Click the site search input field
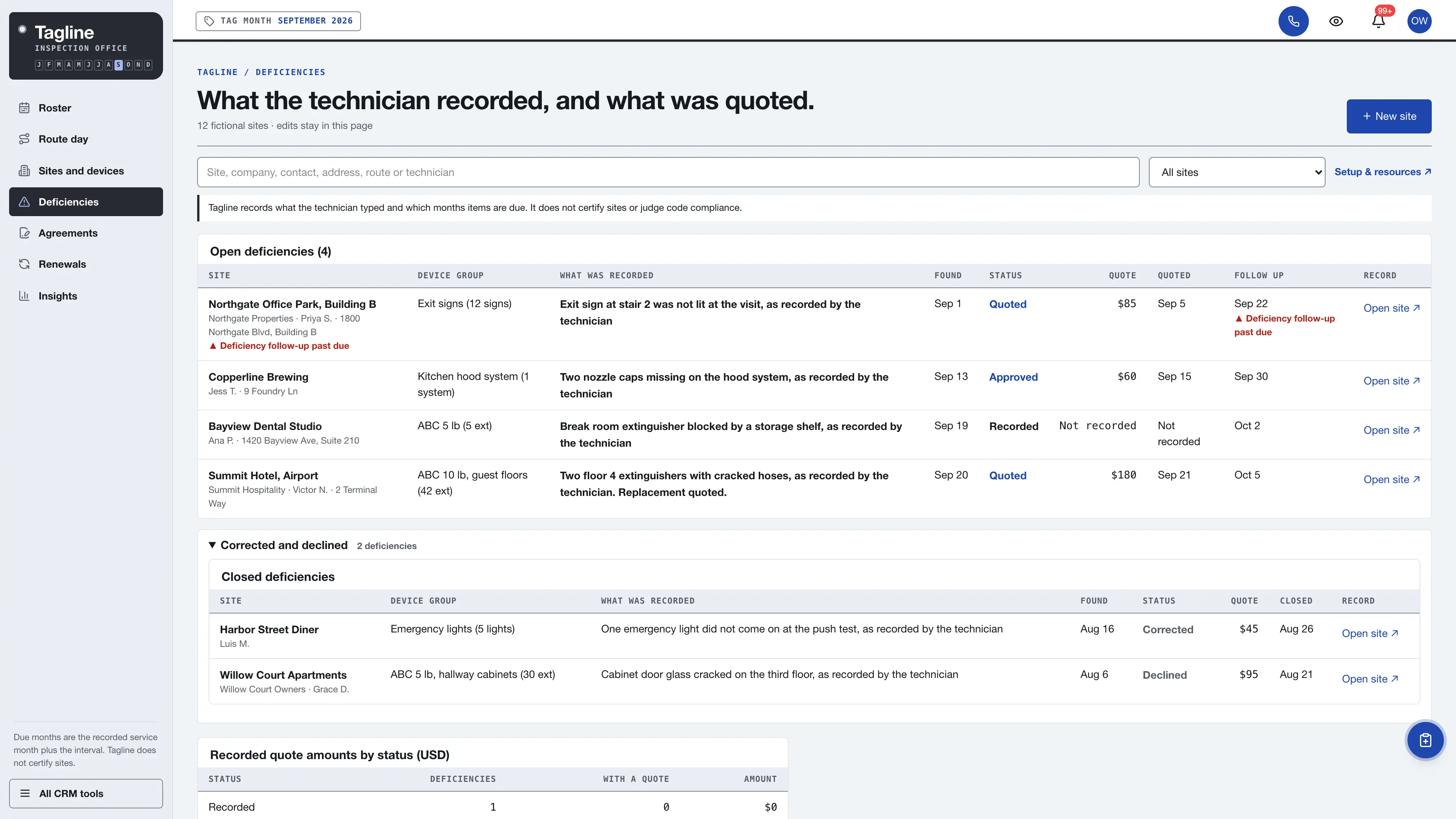Screen dimensions: 1456x819 tap(667, 173)
